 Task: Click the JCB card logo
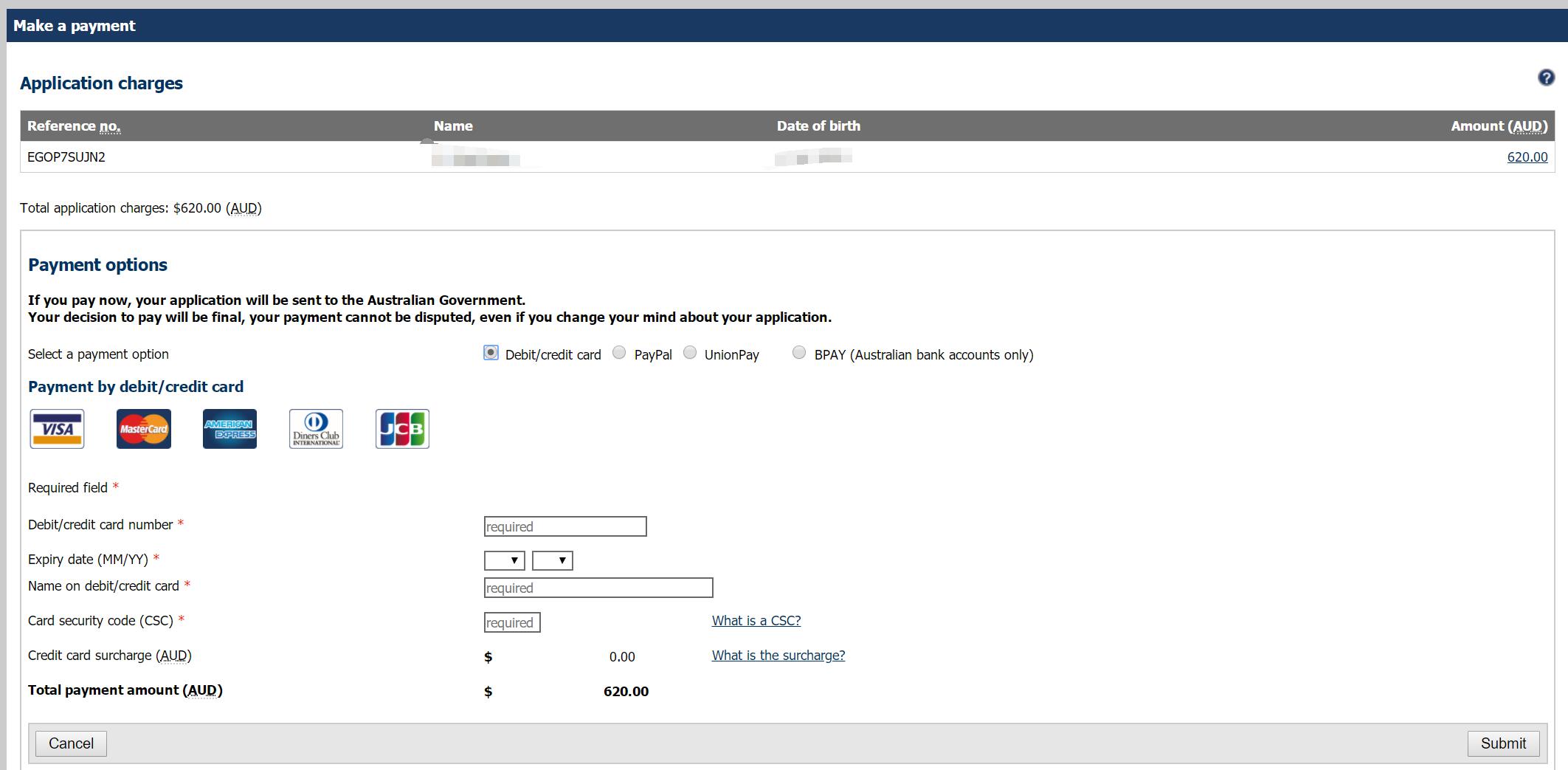[402, 429]
